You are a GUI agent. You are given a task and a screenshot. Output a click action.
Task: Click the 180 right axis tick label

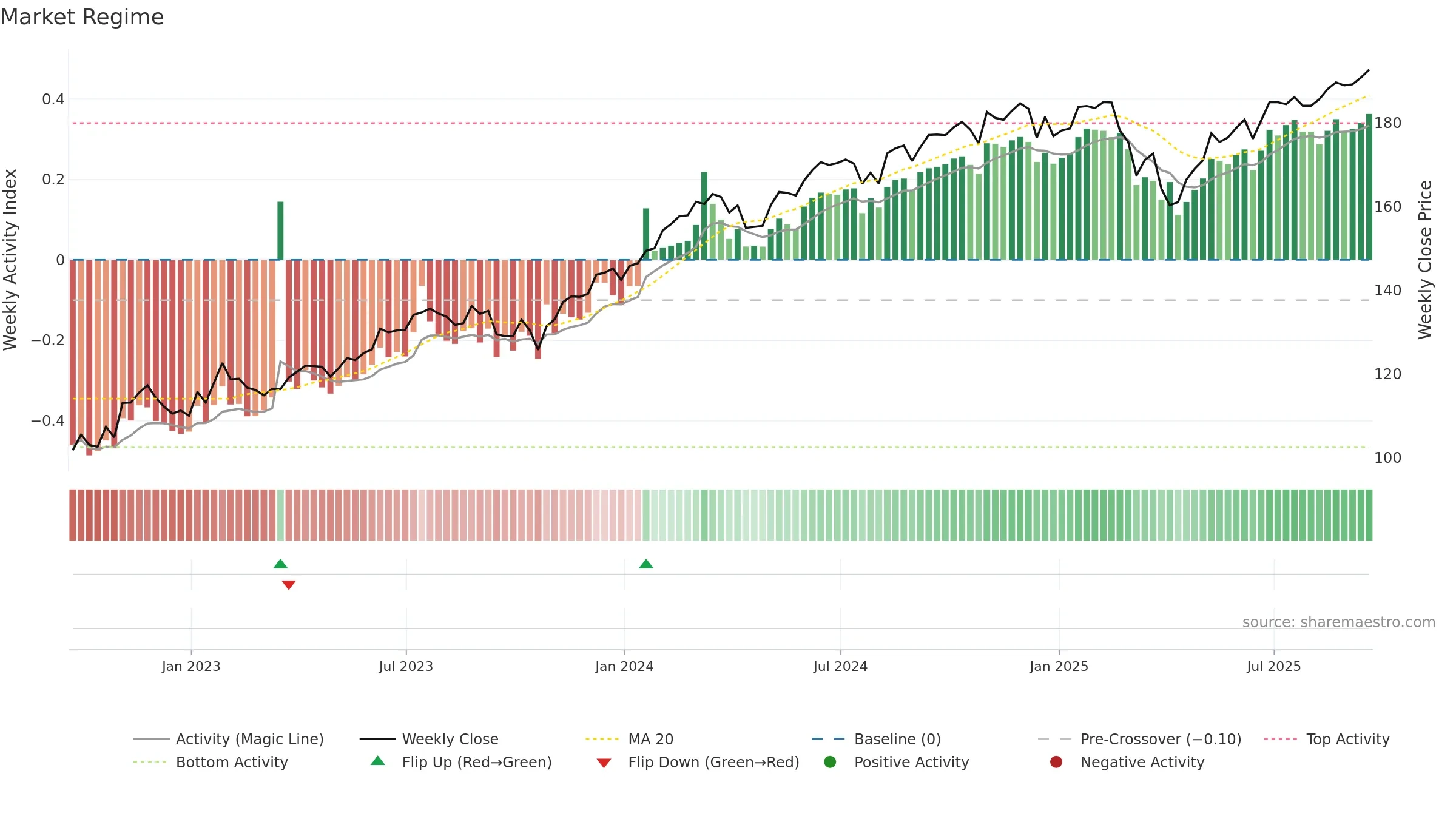(x=1388, y=123)
